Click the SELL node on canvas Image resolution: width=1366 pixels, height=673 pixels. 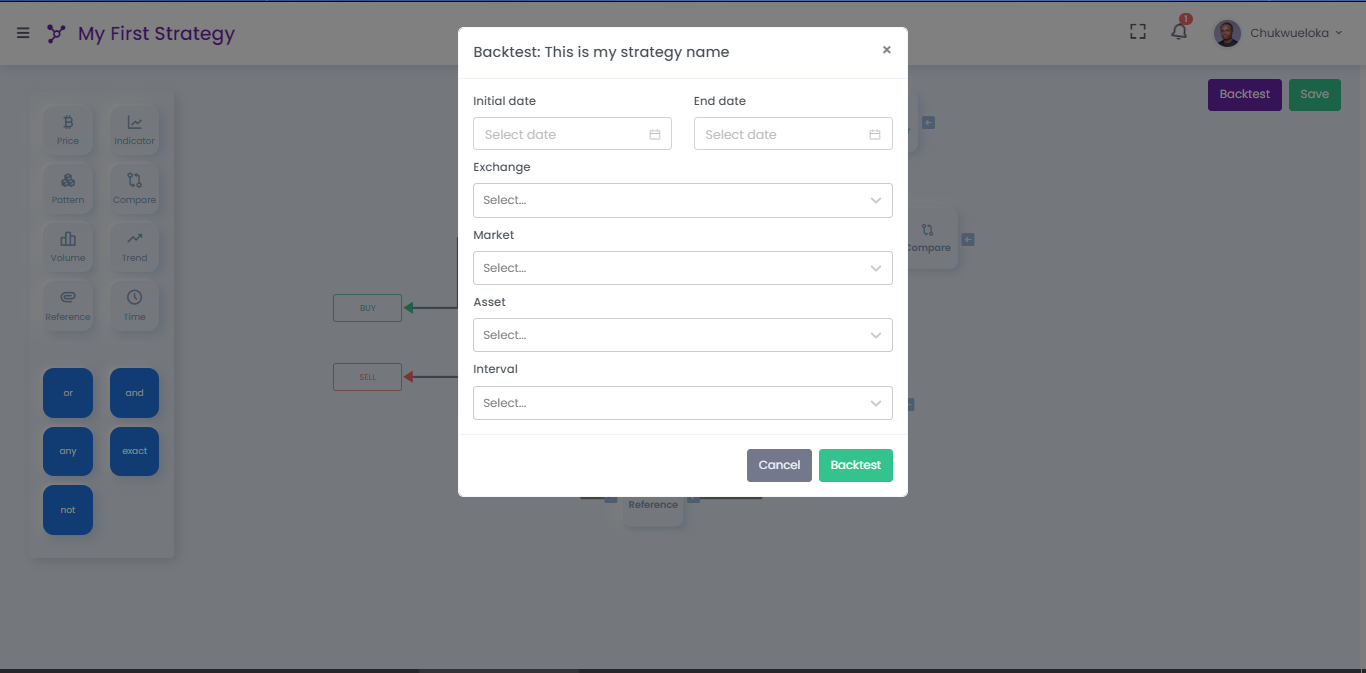(367, 377)
